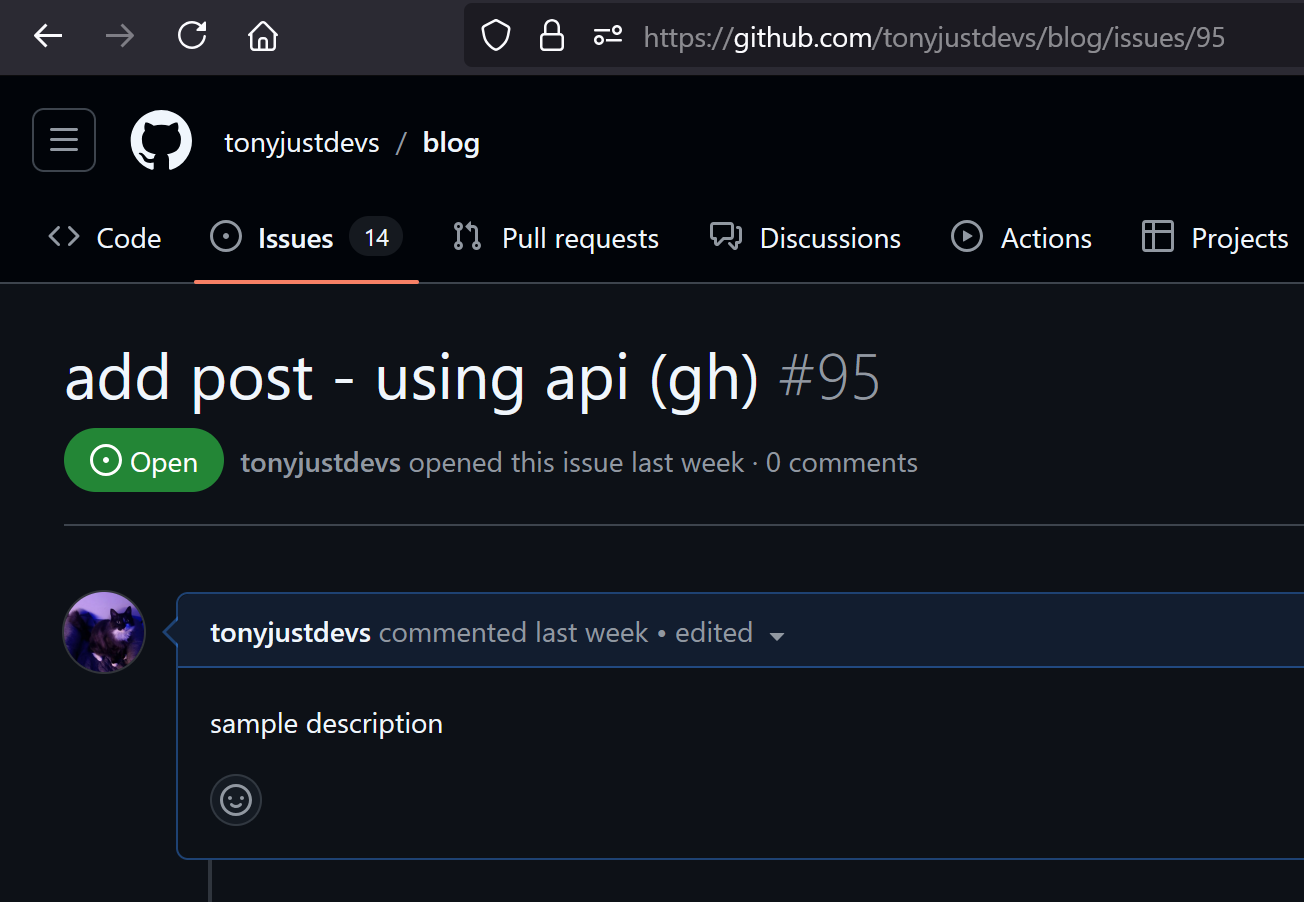This screenshot has height=902, width=1304.
Task: Click the blog repository name link
Action: tap(451, 142)
